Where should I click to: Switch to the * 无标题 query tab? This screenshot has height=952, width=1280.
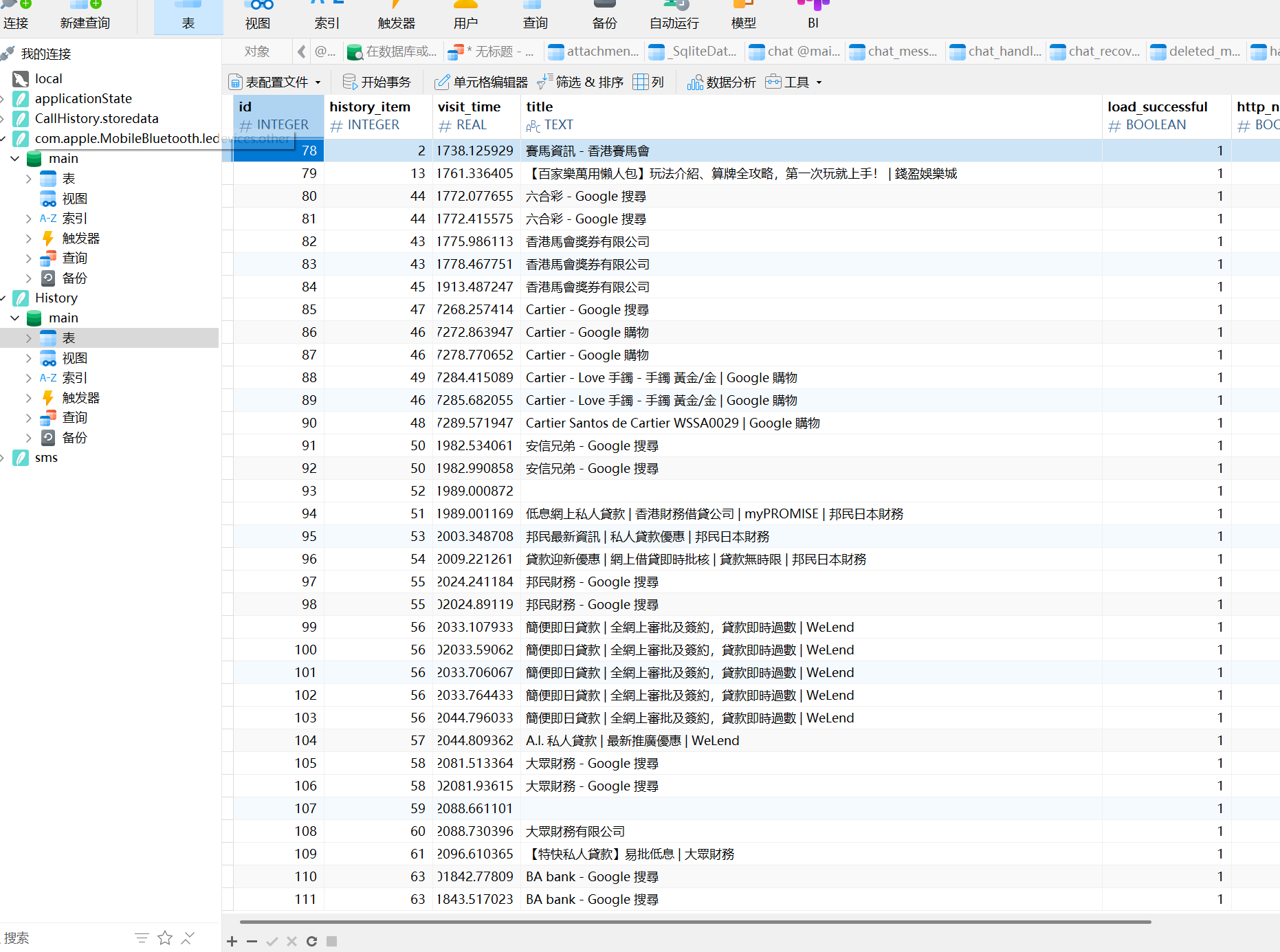click(x=491, y=52)
